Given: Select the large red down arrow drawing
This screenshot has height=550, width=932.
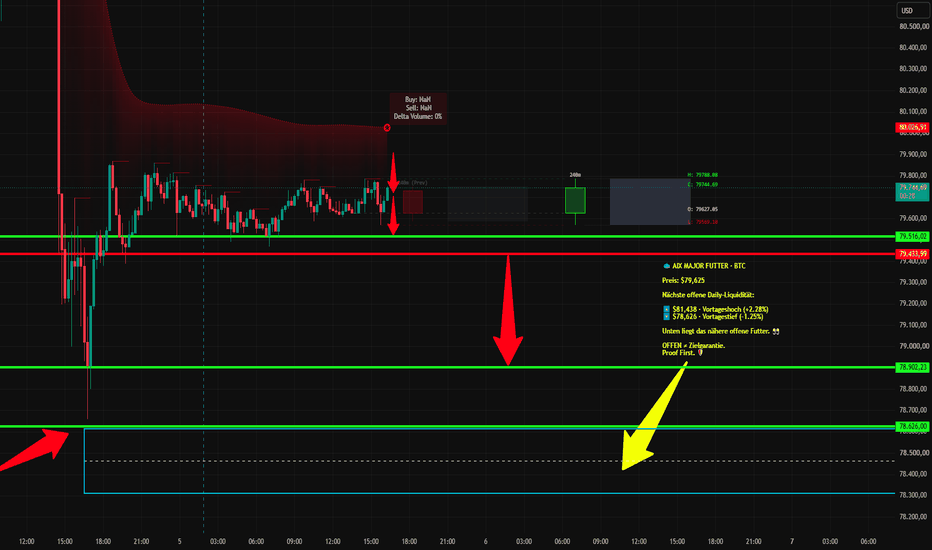Looking at the screenshot, I should [508, 310].
